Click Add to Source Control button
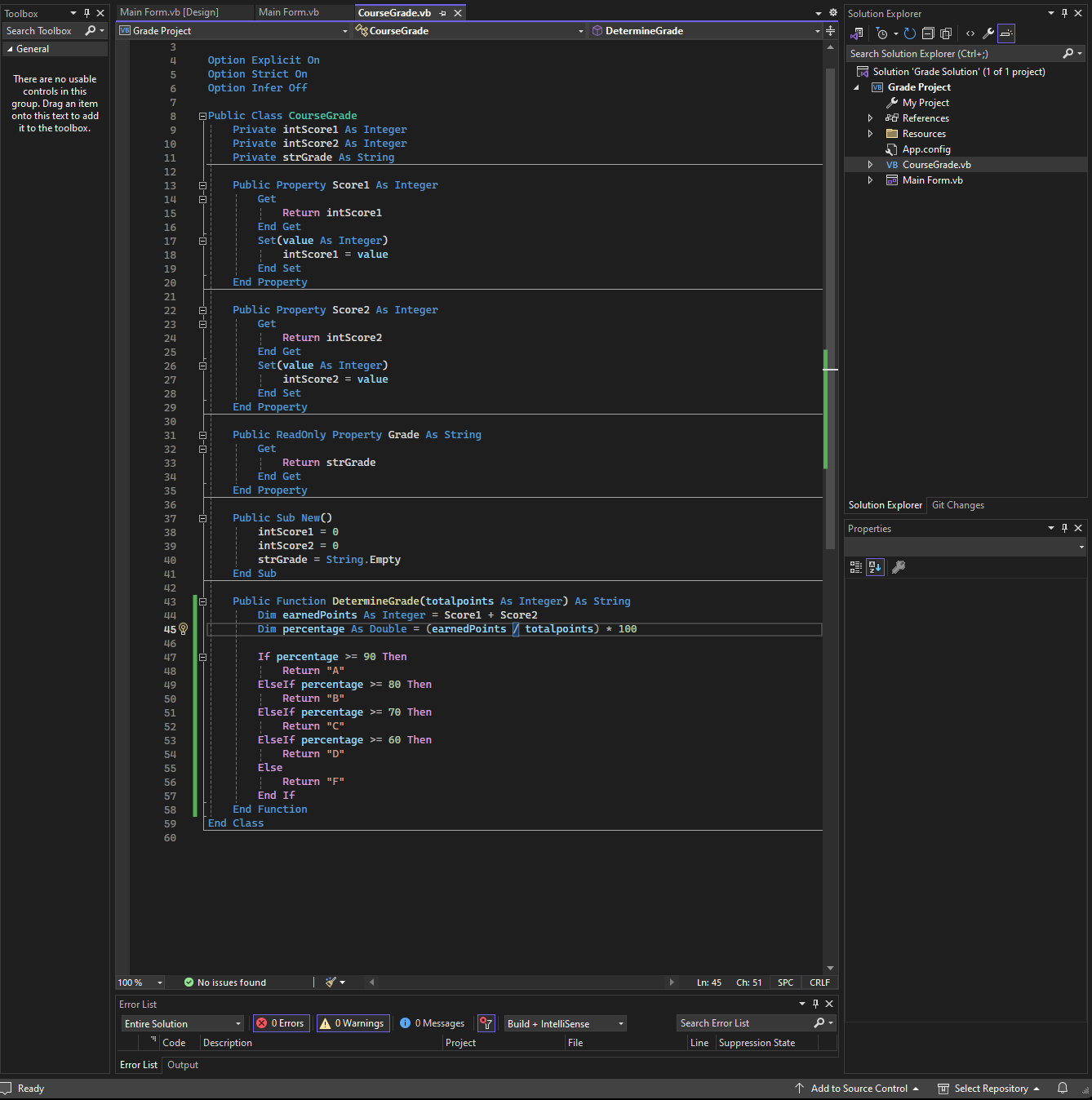This screenshot has width=1092, height=1100. point(858,1088)
